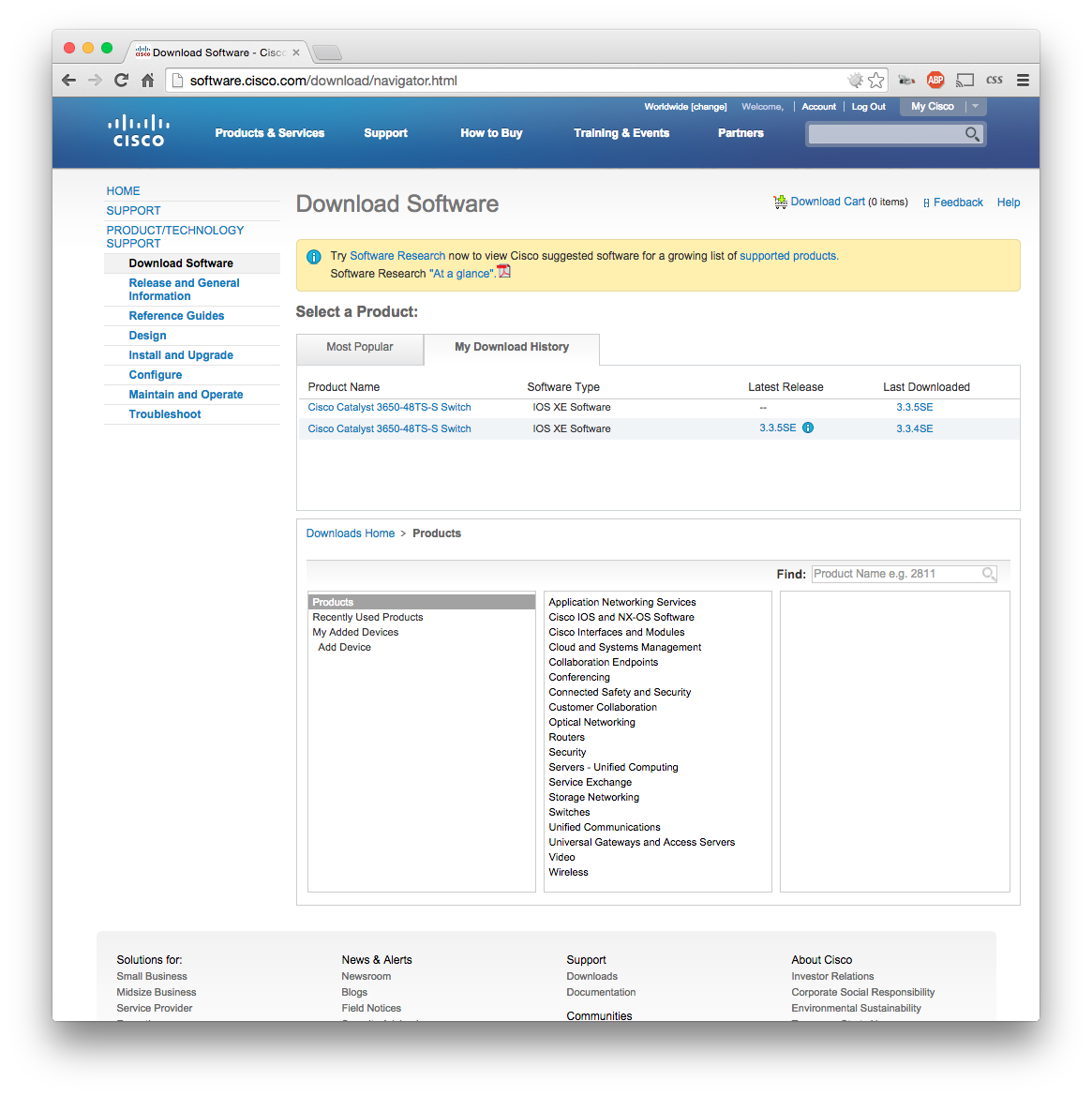Open the 3.3.4SE last downloaded link
This screenshot has width=1092, height=1096.
[x=915, y=429]
